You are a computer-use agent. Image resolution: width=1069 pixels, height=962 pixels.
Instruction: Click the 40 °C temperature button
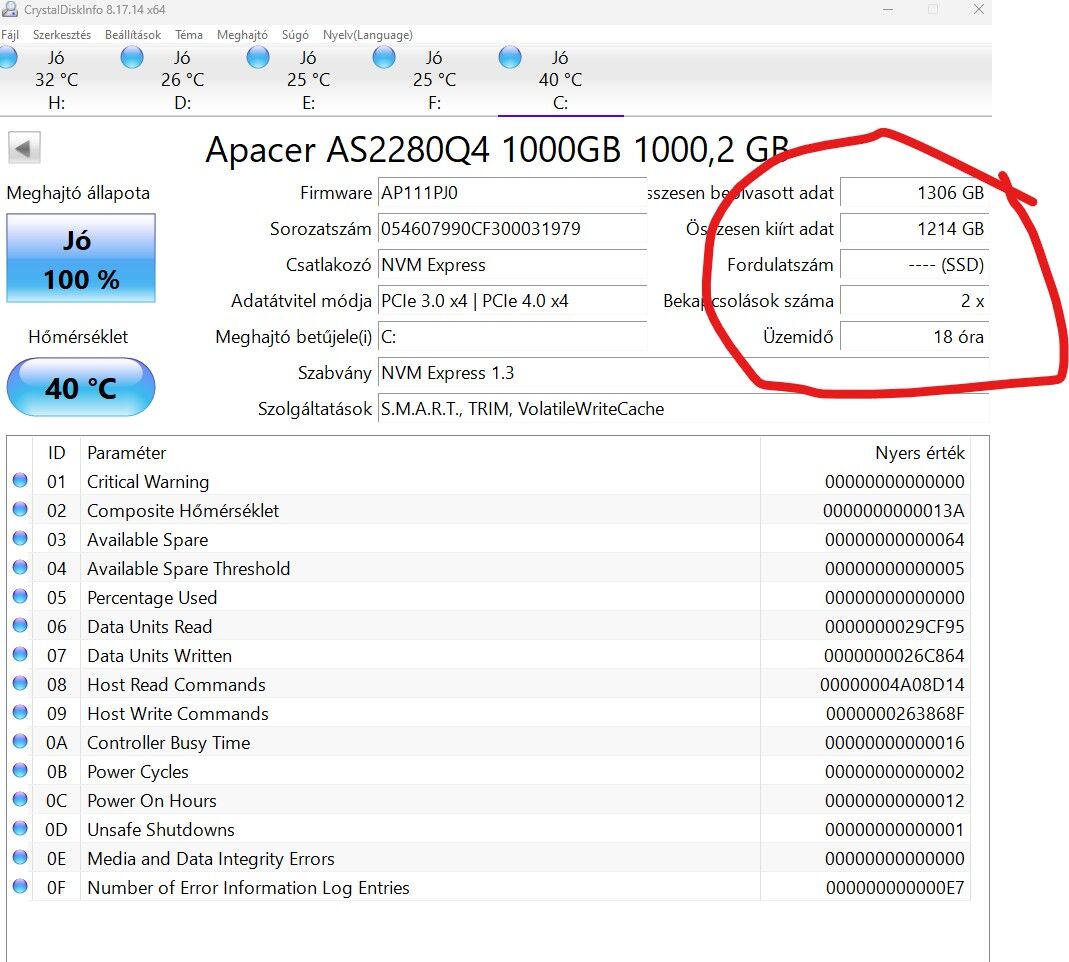[x=81, y=387]
